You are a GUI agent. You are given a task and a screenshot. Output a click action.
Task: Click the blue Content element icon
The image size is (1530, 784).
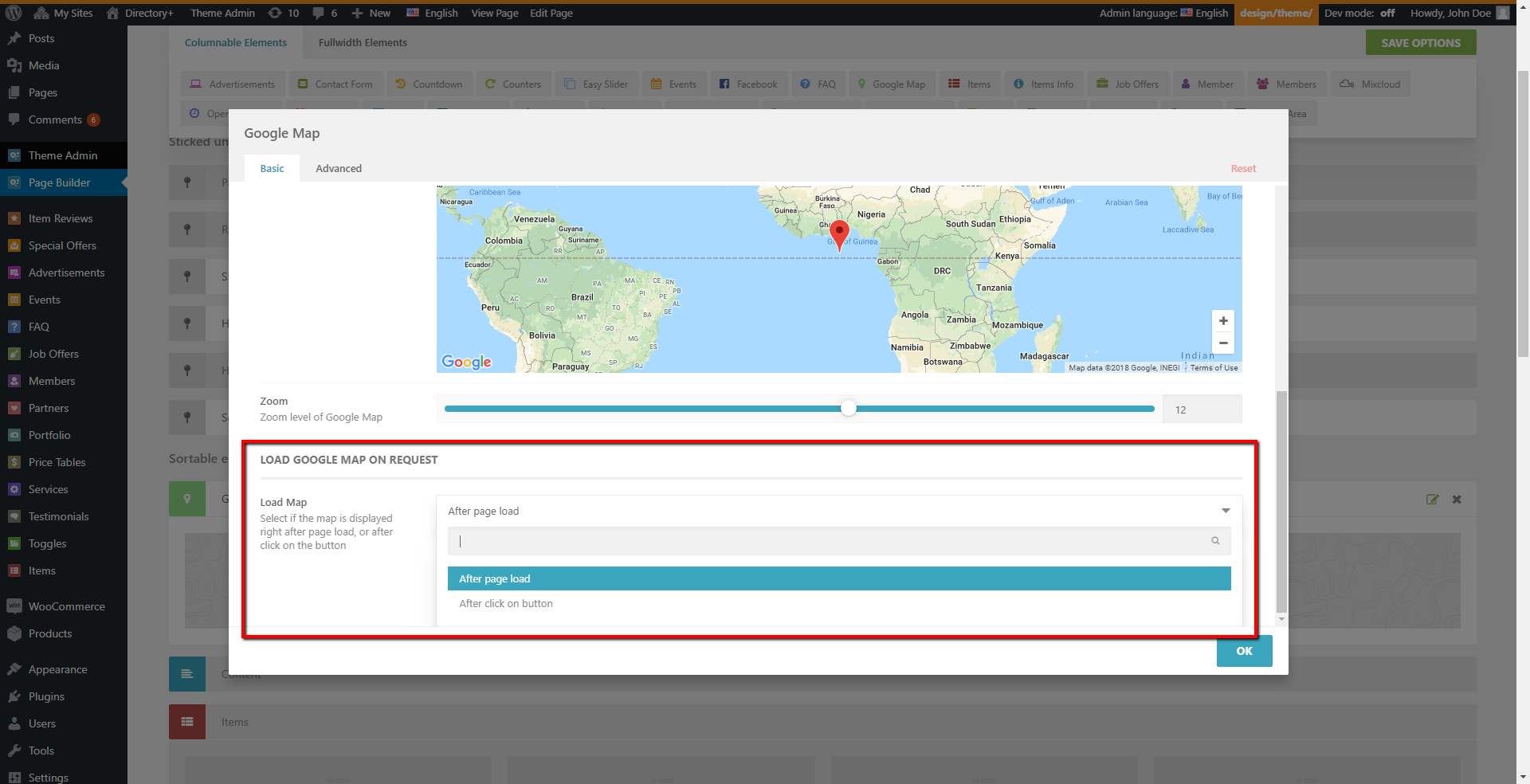tap(187, 674)
